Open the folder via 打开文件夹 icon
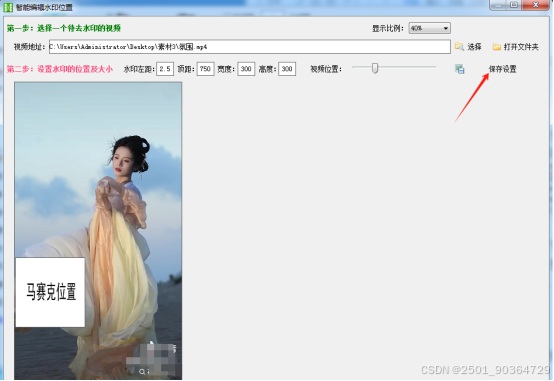Viewport: 554px width, 381px height. pyautogui.click(x=497, y=47)
